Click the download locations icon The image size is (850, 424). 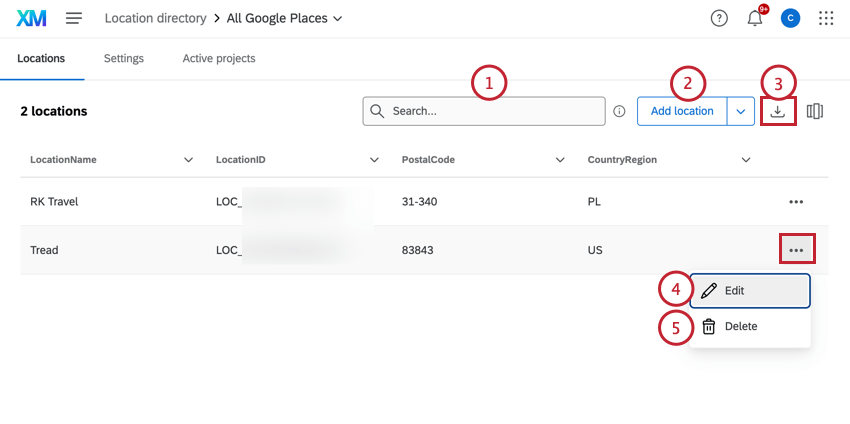778,111
